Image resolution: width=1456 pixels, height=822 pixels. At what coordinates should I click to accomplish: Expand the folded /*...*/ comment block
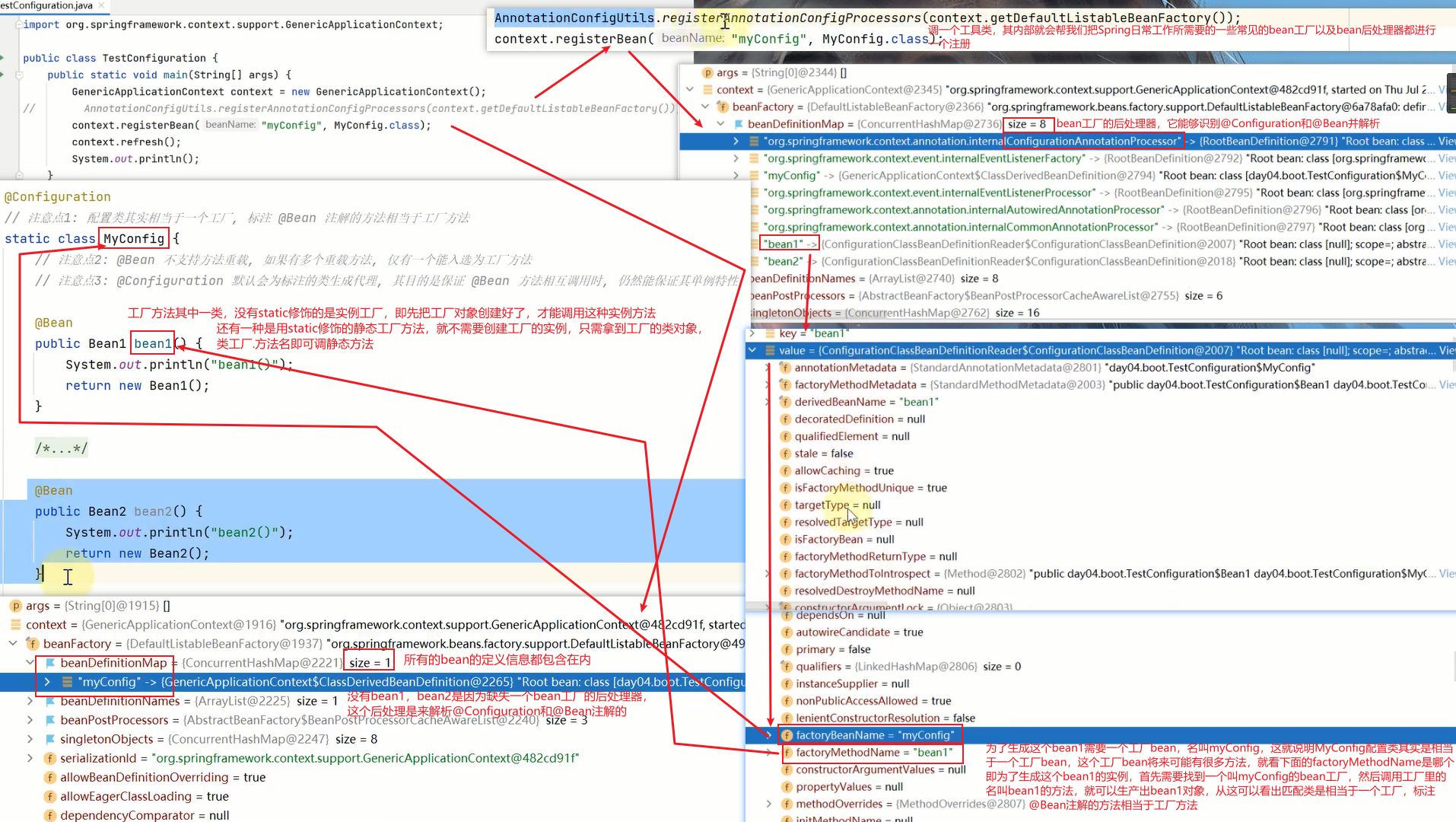click(62, 449)
